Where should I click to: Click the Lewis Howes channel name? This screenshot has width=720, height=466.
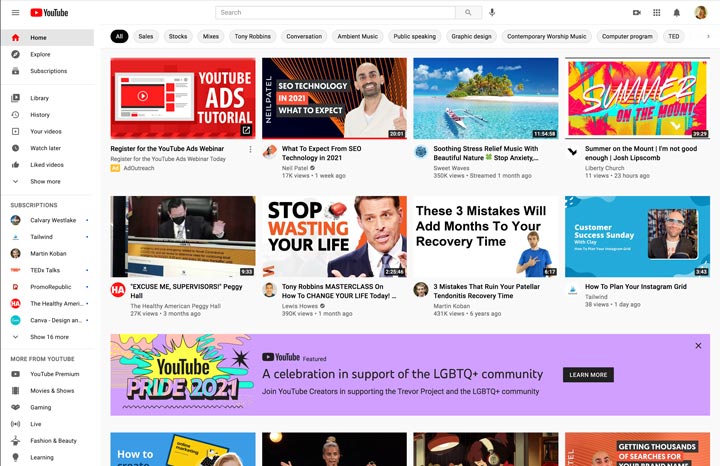tap(299, 306)
